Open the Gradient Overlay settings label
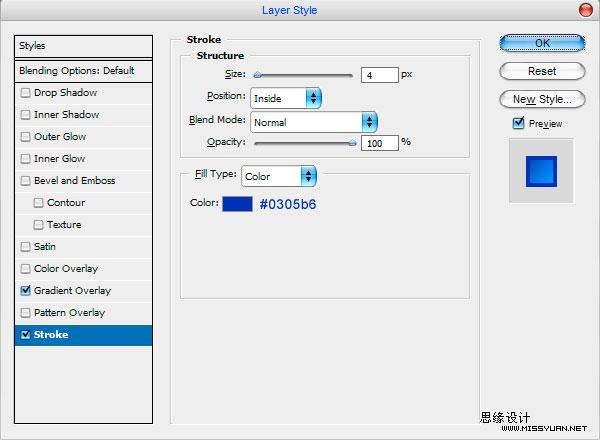The width and height of the screenshot is (600, 440). click(x=72, y=291)
